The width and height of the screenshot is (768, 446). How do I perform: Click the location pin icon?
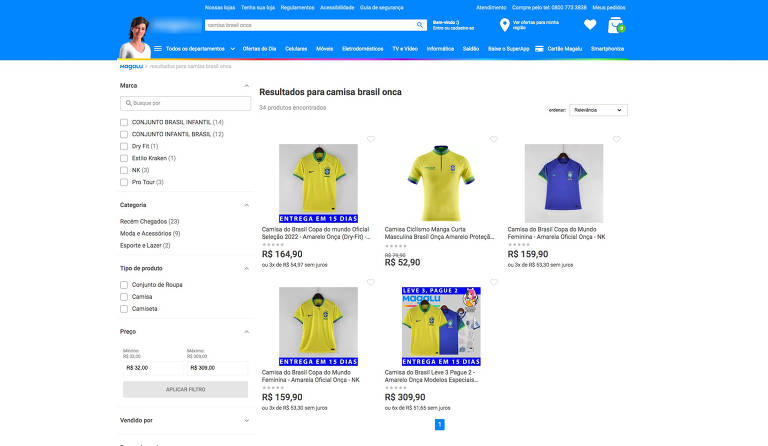[x=504, y=25]
